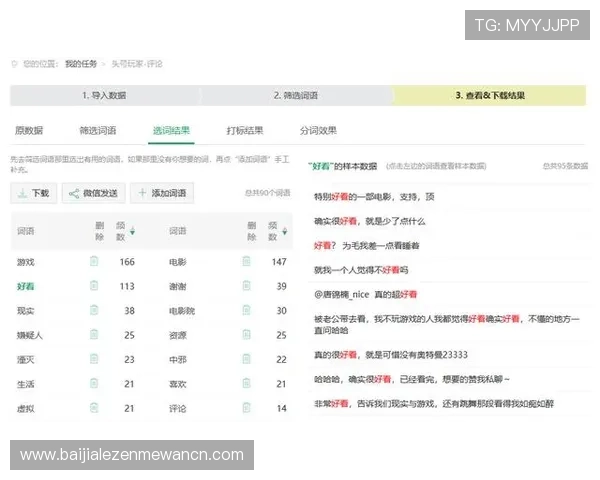This screenshot has width=600, height=480.
Task: Click sample comment 确实很好看，就是少了点什么
Action: (x=369, y=221)
